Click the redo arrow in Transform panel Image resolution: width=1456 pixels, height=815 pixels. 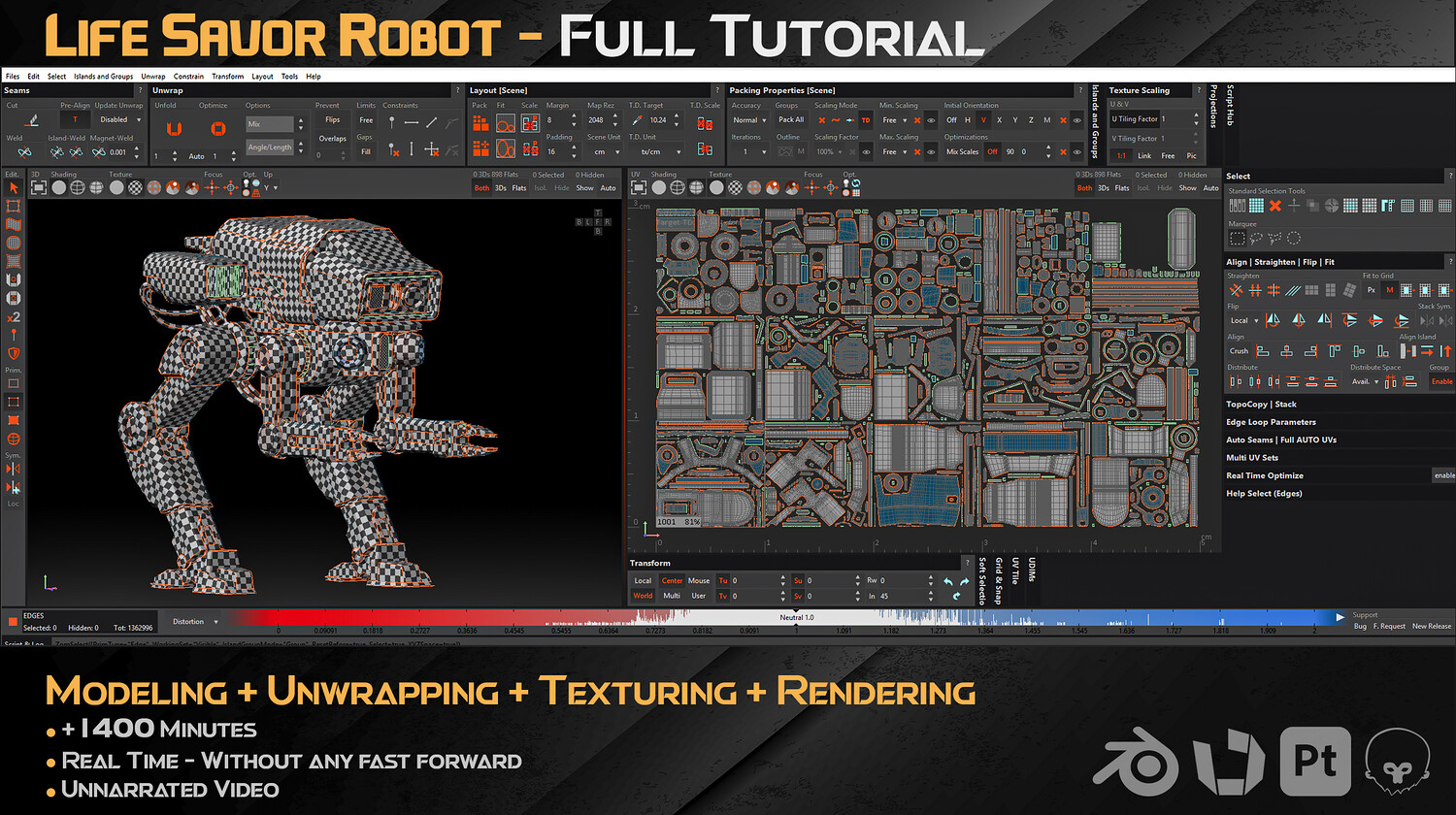tap(964, 582)
